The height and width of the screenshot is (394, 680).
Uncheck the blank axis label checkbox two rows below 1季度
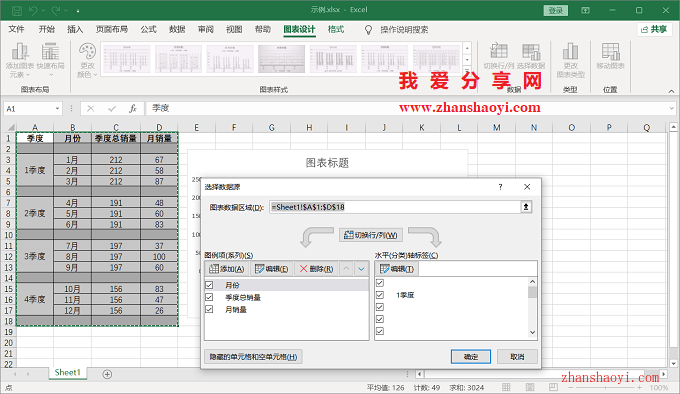pyautogui.click(x=380, y=319)
